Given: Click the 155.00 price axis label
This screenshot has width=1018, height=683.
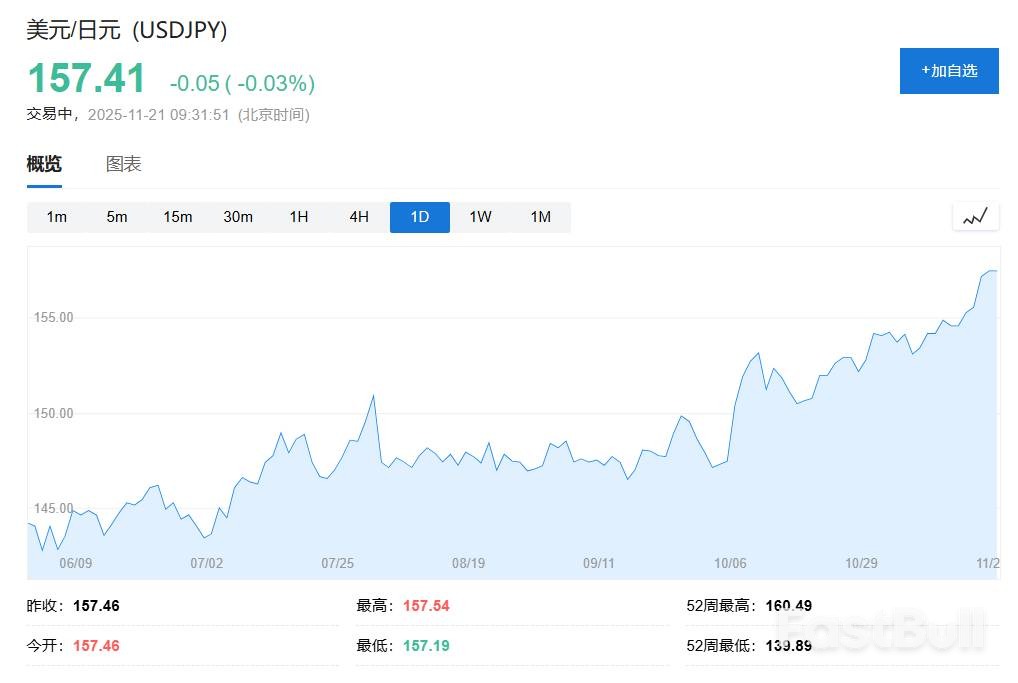Looking at the screenshot, I should click(x=54, y=318).
